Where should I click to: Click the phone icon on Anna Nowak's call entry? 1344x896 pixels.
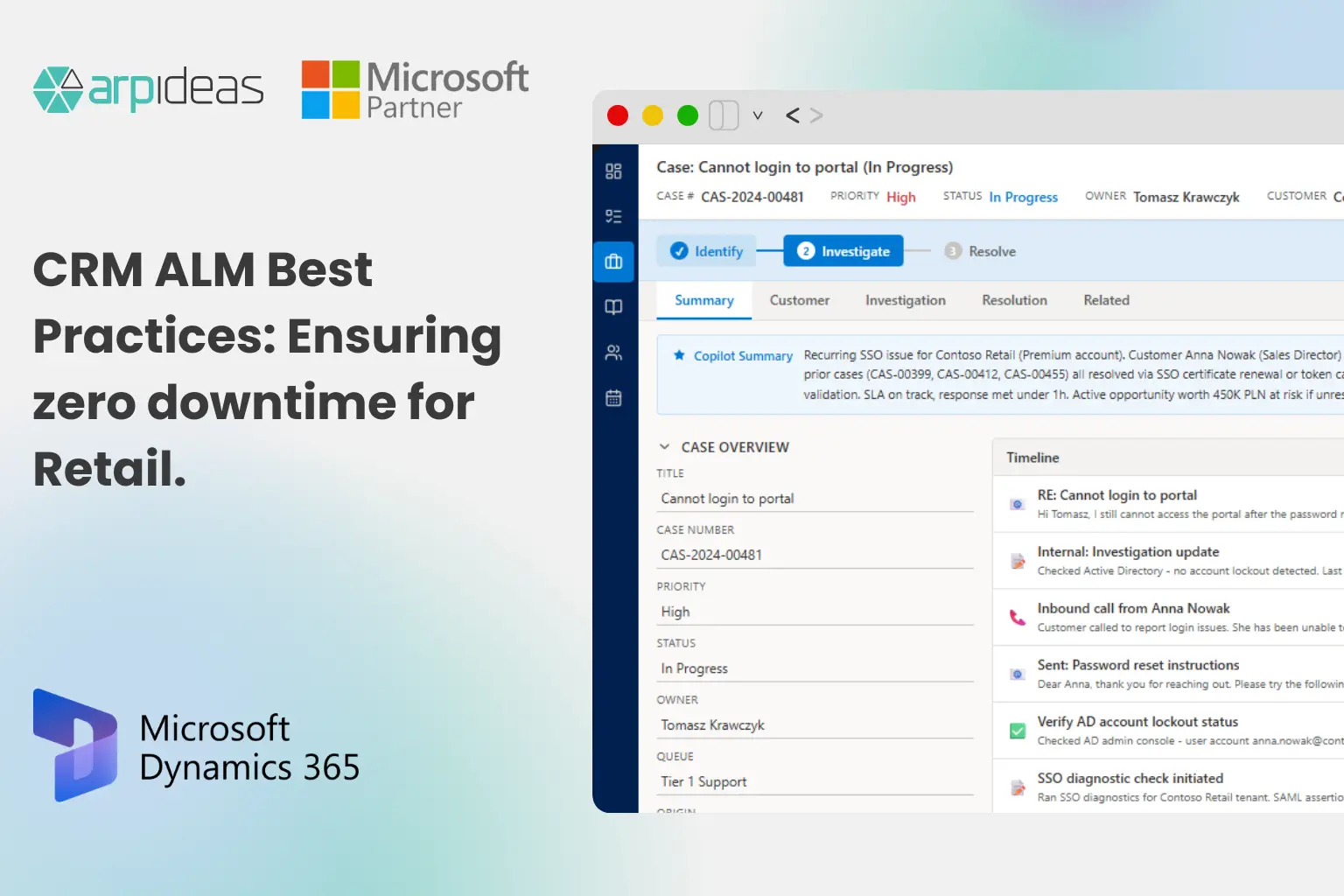(x=1017, y=618)
